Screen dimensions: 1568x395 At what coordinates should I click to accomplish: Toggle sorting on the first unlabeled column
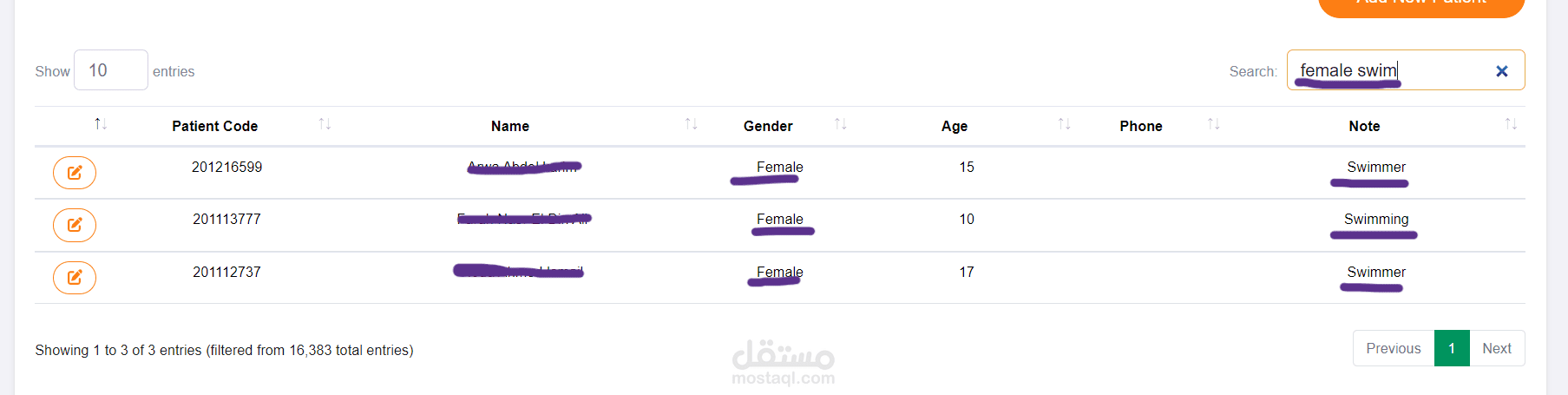click(101, 125)
